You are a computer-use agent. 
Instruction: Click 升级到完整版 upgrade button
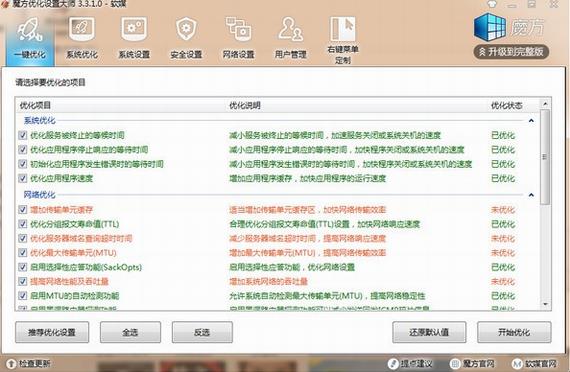(x=511, y=52)
